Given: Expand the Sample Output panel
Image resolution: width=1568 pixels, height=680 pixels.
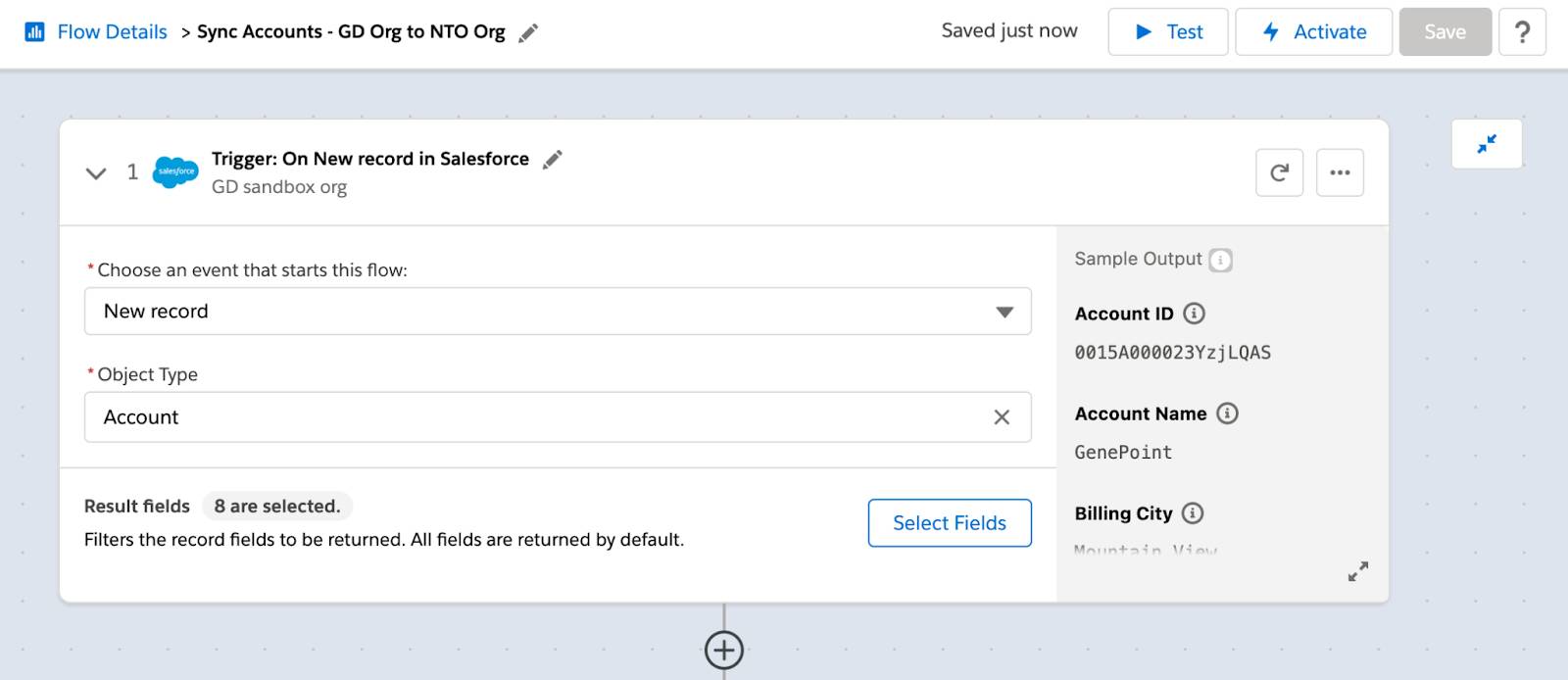Looking at the screenshot, I should (1357, 571).
